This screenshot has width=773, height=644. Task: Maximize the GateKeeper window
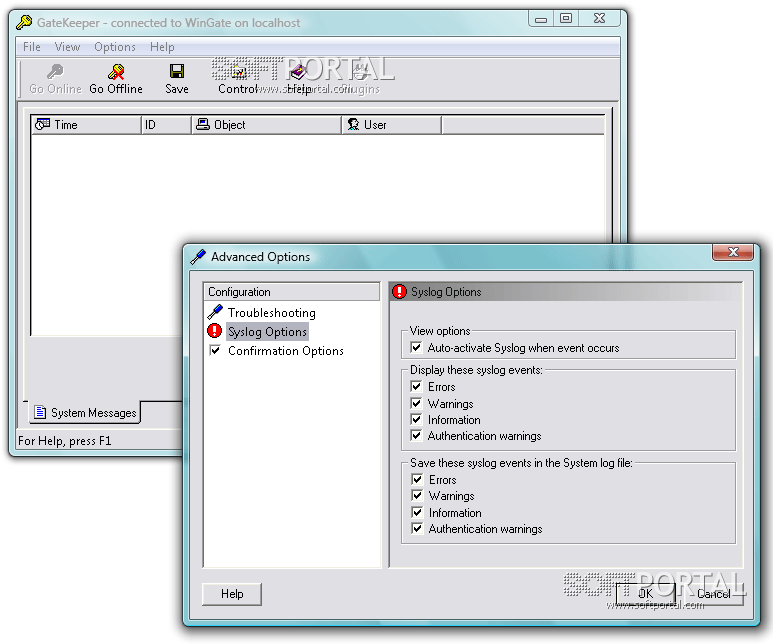tap(566, 19)
